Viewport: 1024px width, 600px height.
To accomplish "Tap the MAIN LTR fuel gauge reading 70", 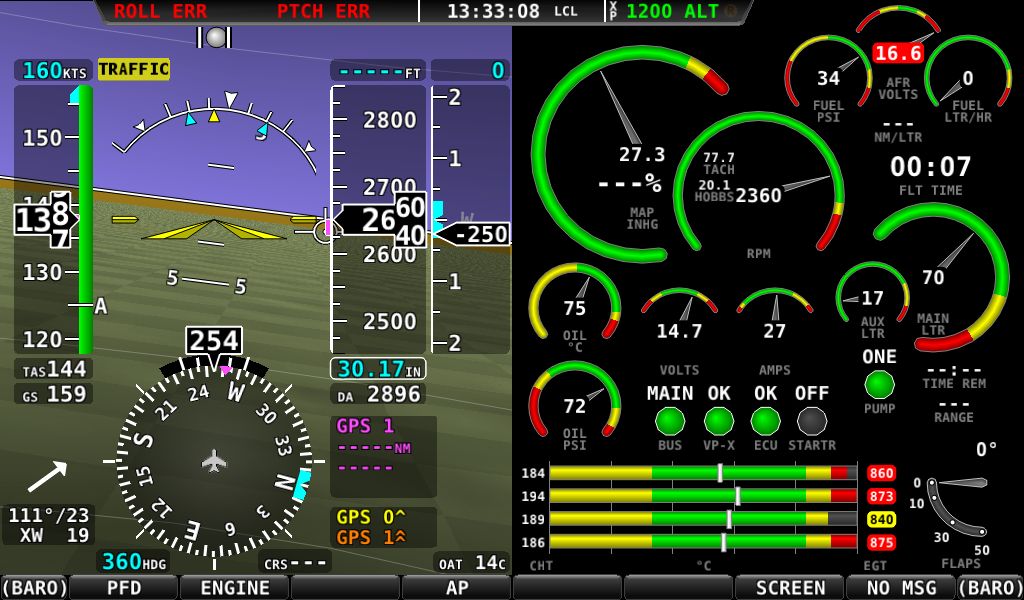I will point(940,277).
